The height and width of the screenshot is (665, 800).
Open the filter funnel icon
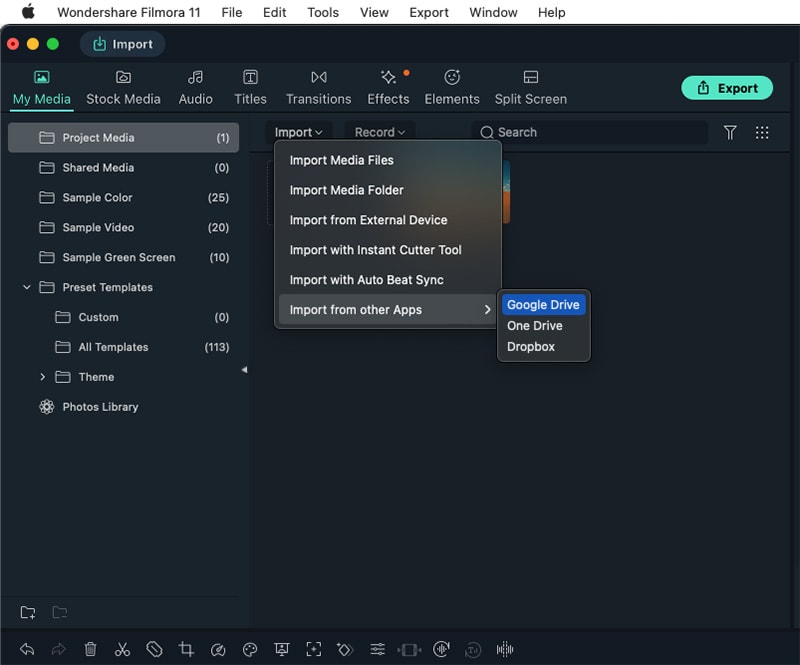pyautogui.click(x=730, y=133)
